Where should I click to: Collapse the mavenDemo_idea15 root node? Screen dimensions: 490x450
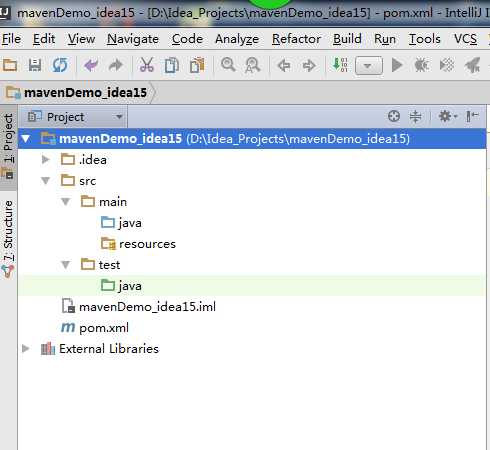click(x=26, y=139)
